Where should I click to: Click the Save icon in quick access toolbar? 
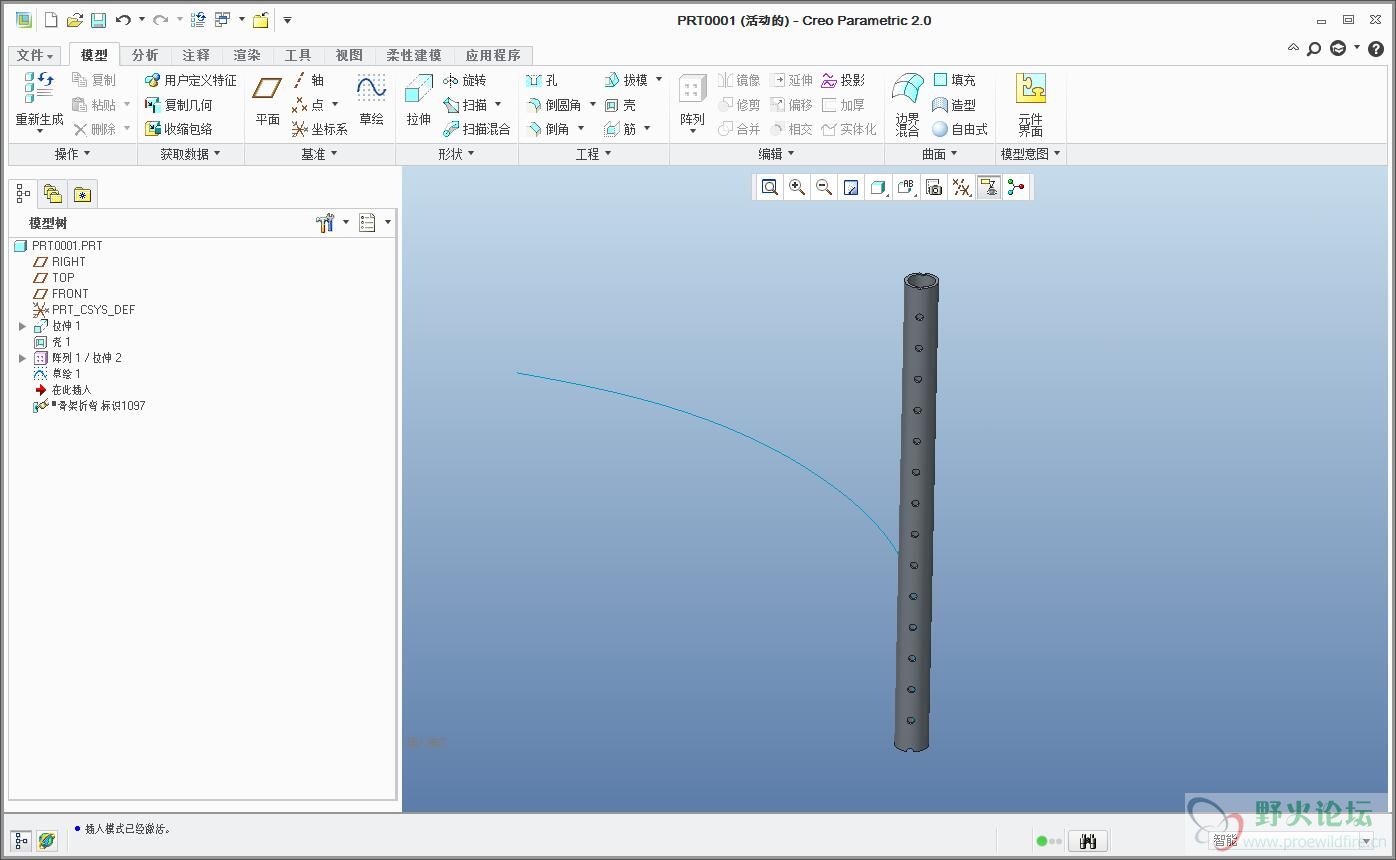pyautogui.click(x=98, y=20)
